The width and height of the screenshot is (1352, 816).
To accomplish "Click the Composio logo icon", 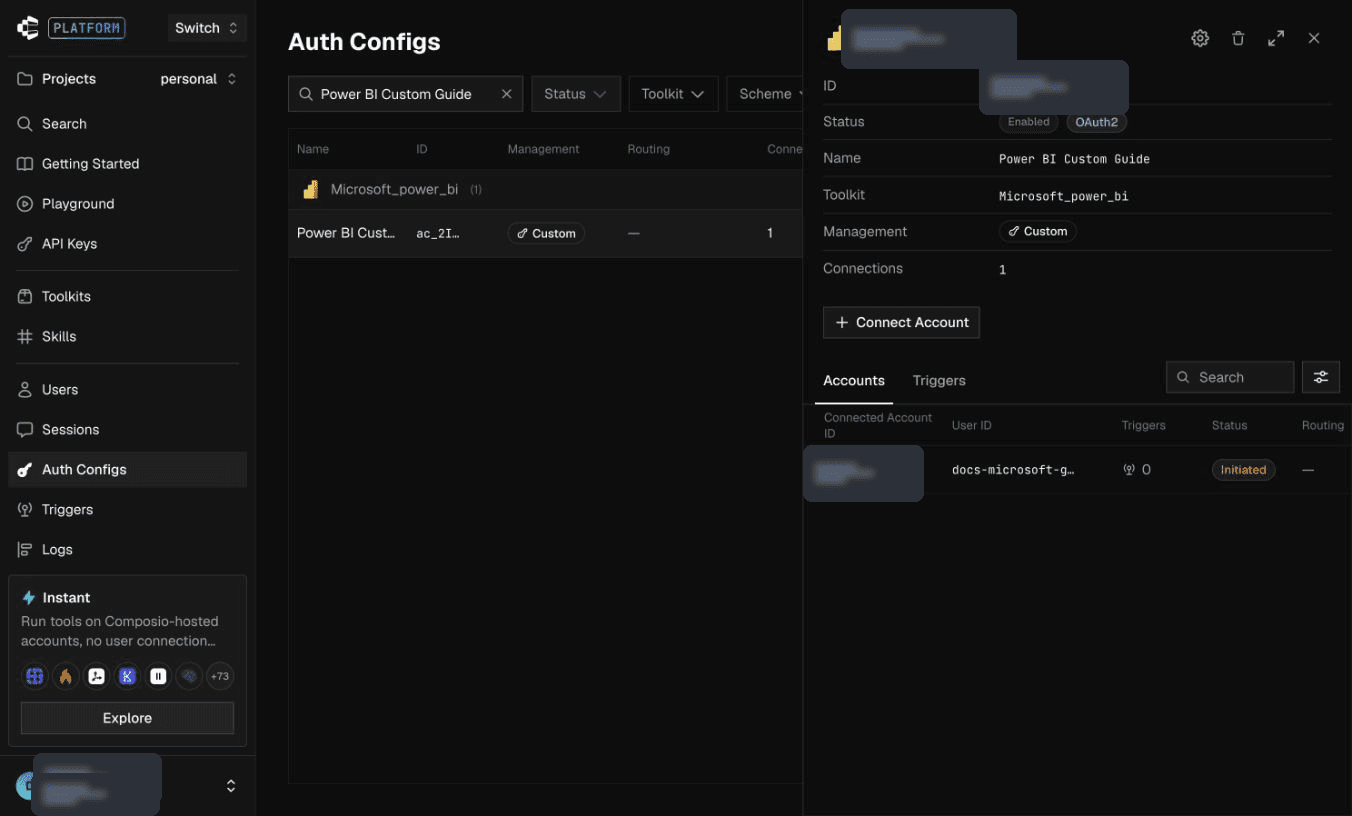I will click(28, 28).
